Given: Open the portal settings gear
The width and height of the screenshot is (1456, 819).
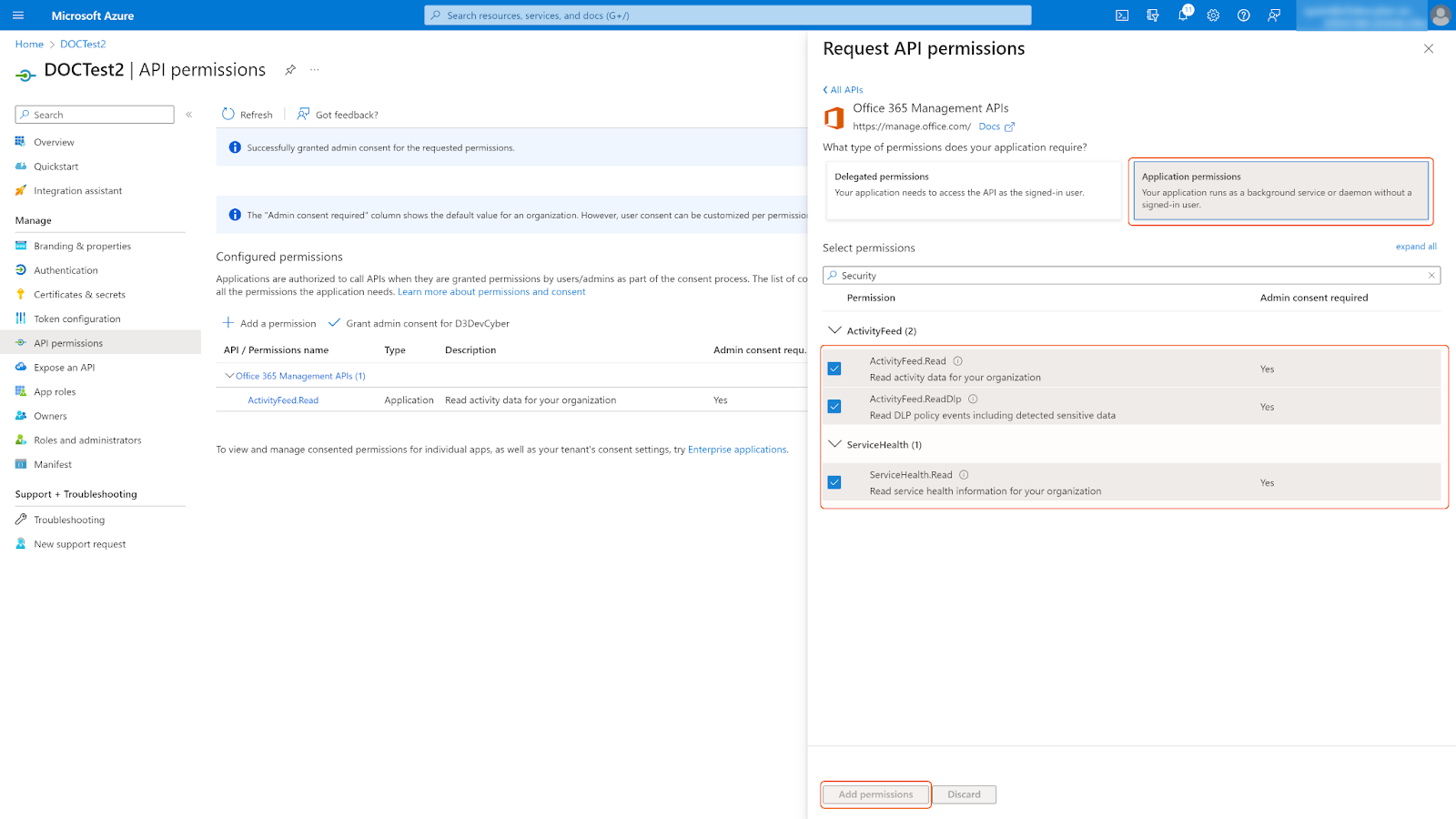Looking at the screenshot, I should click(x=1213, y=15).
